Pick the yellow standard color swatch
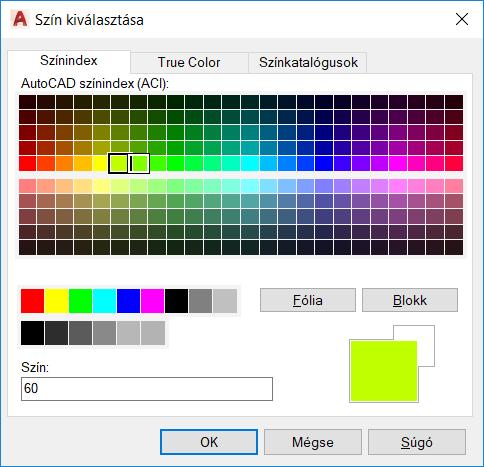This screenshot has height=467, width=484. tap(56, 301)
